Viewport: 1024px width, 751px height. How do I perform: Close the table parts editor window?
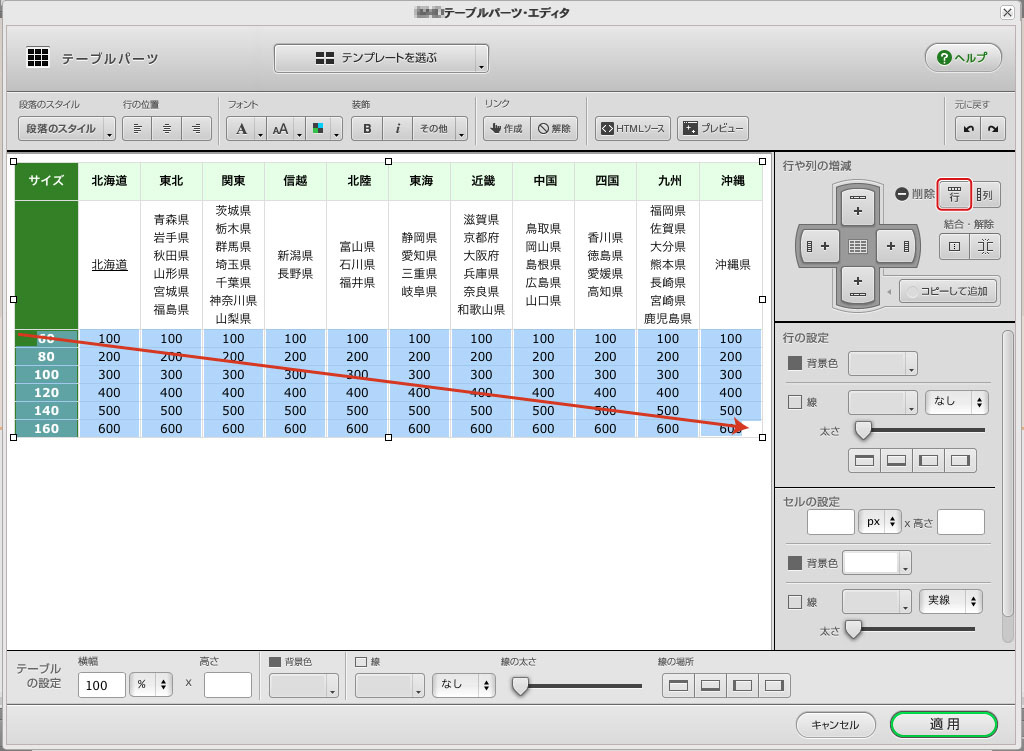(1007, 12)
